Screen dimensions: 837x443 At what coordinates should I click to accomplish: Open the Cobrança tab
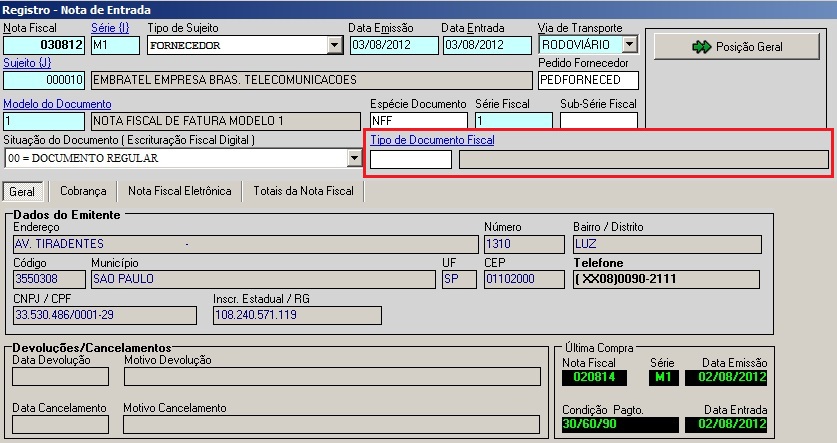pyautogui.click(x=83, y=191)
